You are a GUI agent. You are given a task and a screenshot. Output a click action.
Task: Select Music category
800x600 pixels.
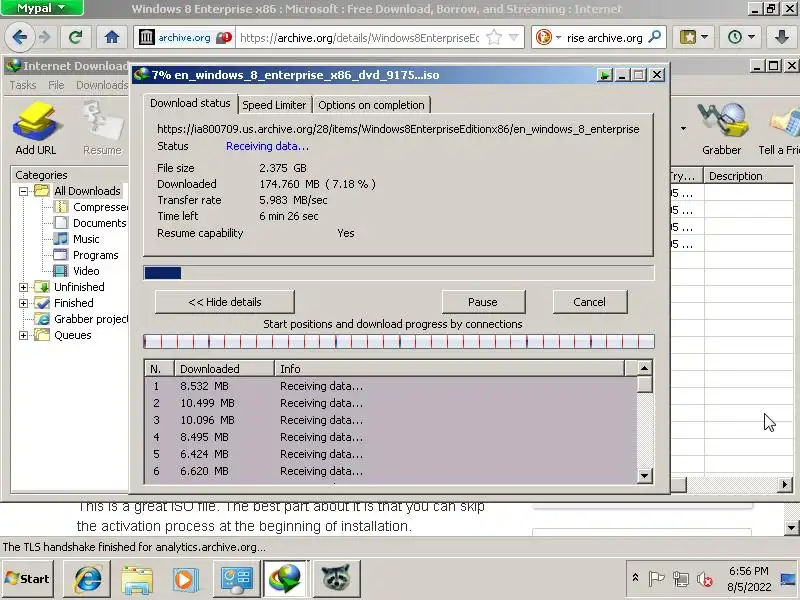point(86,239)
